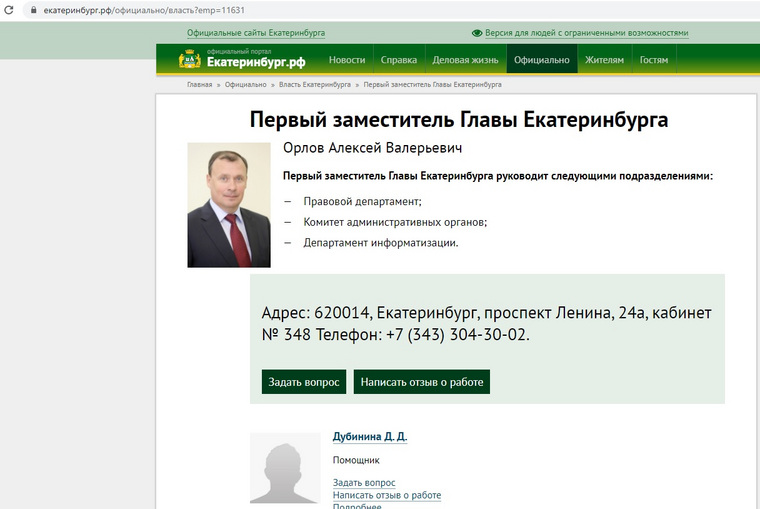
Task: Open the Справка menu item
Action: [x=399, y=60]
